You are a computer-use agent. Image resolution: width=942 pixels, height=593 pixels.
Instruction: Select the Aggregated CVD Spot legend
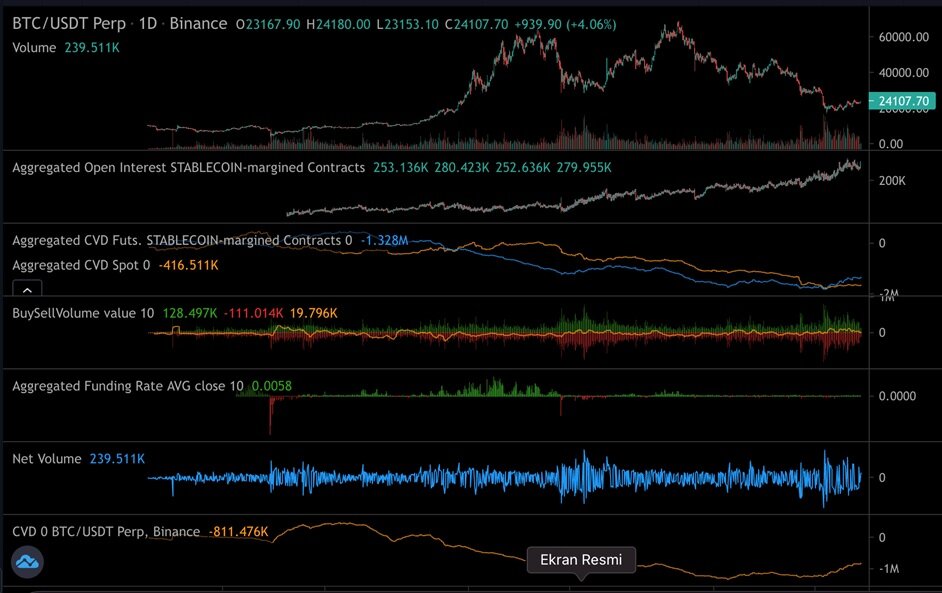(80, 265)
